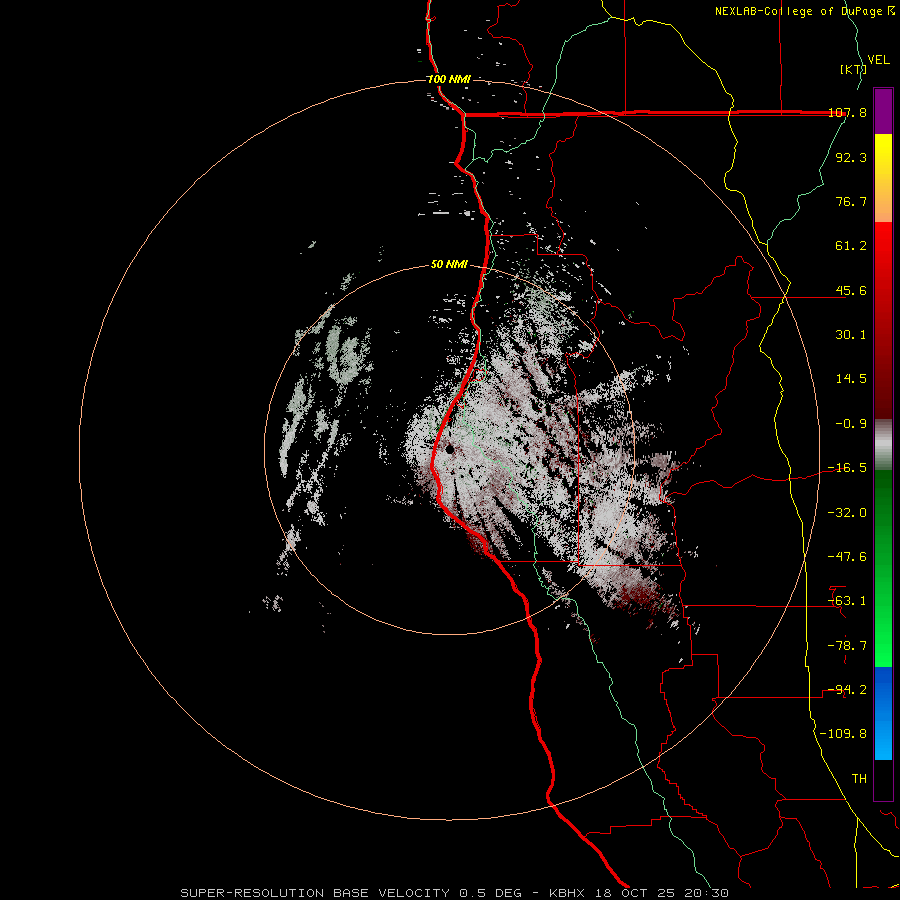Click the 76.7 velocity scale value
Screen dimensions: 900x900
pyautogui.click(x=851, y=201)
